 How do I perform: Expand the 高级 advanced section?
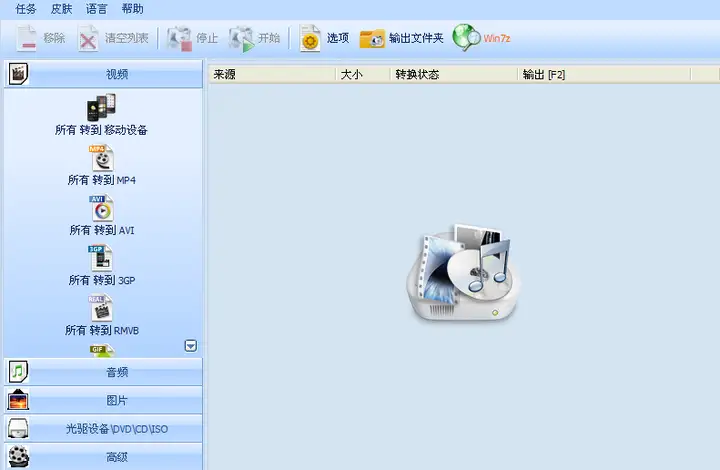pyautogui.click(x=103, y=457)
